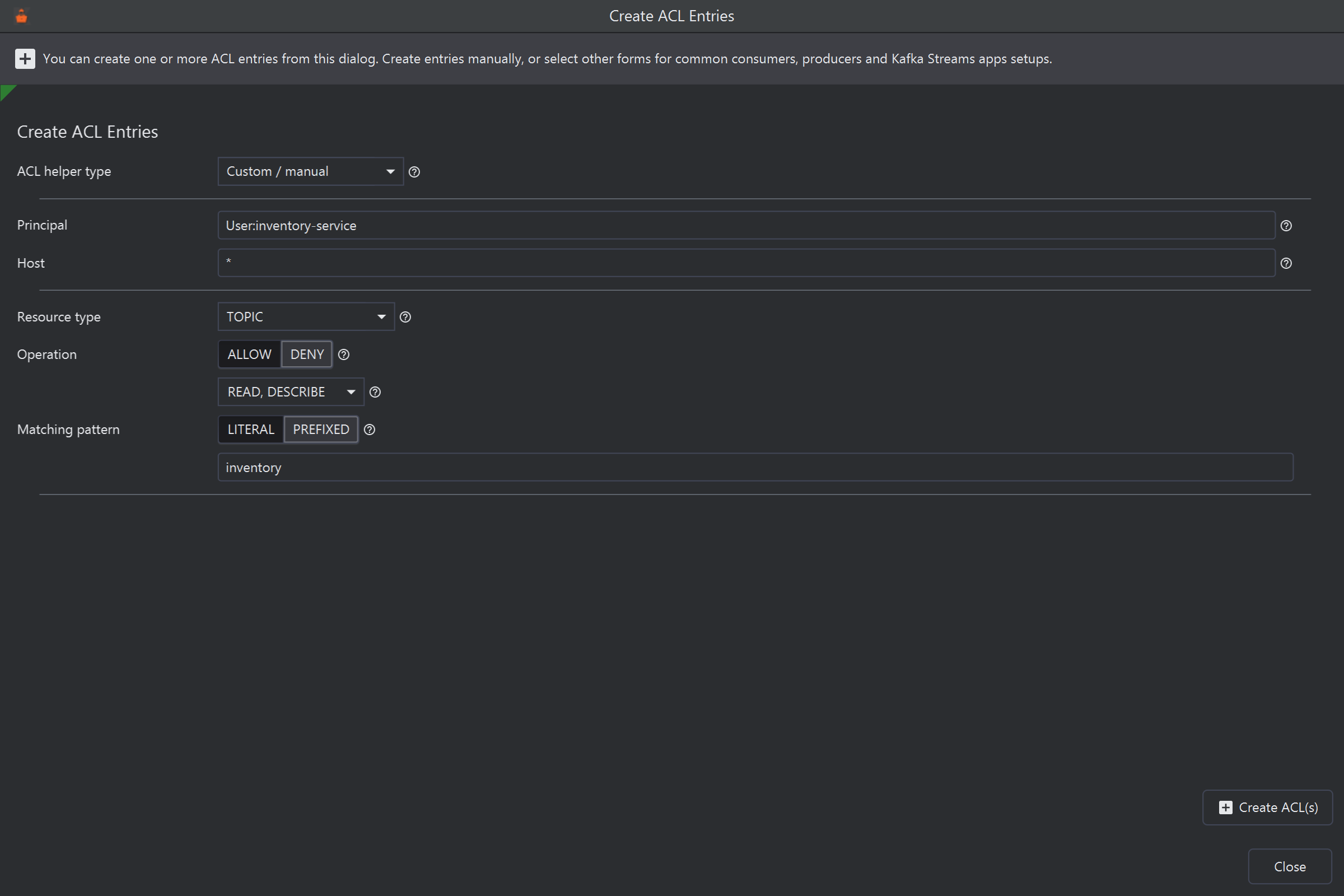Click the plus icon in the info banner

tap(25, 59)
